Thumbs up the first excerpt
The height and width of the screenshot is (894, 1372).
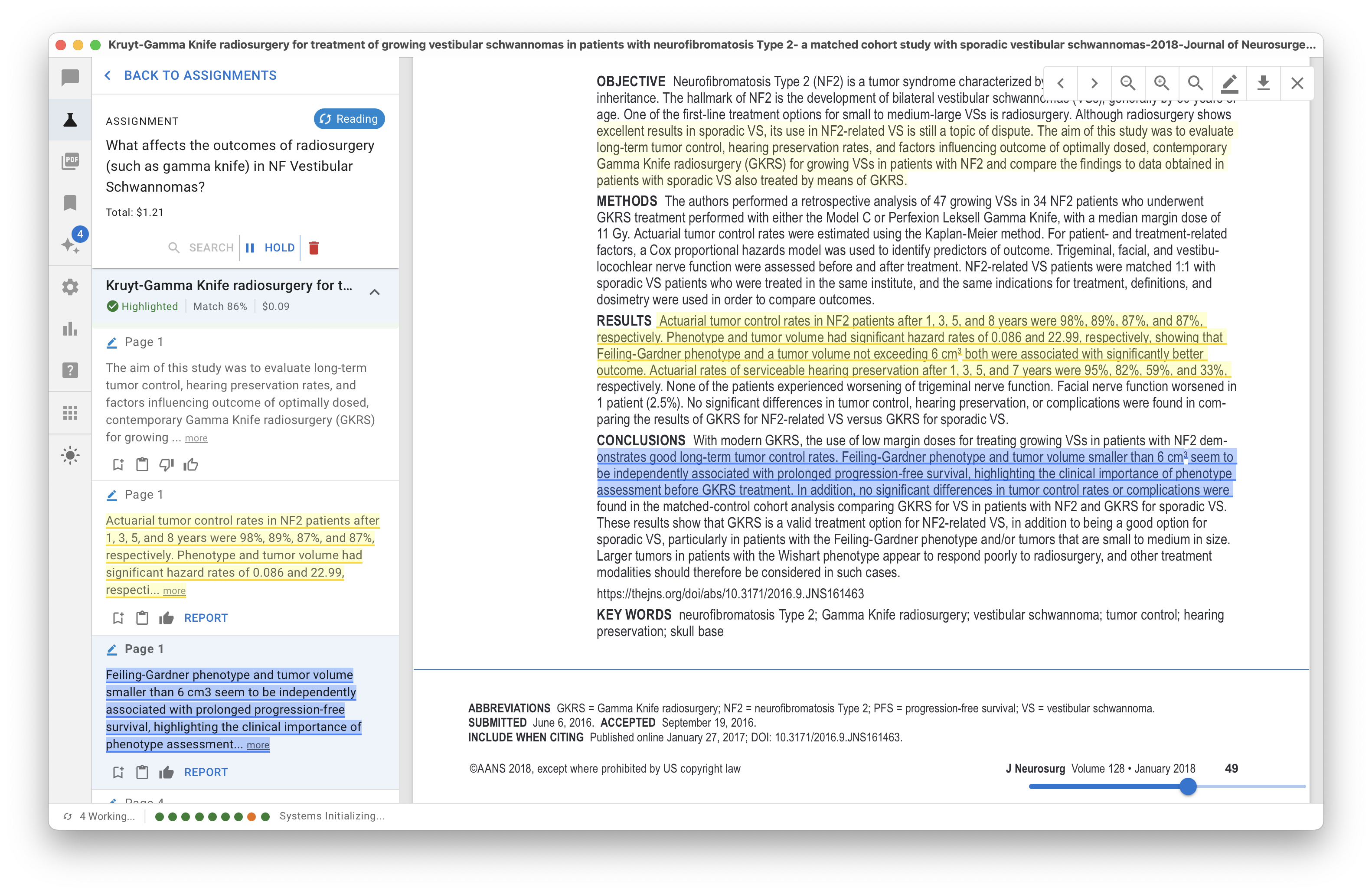coord(191,465)
